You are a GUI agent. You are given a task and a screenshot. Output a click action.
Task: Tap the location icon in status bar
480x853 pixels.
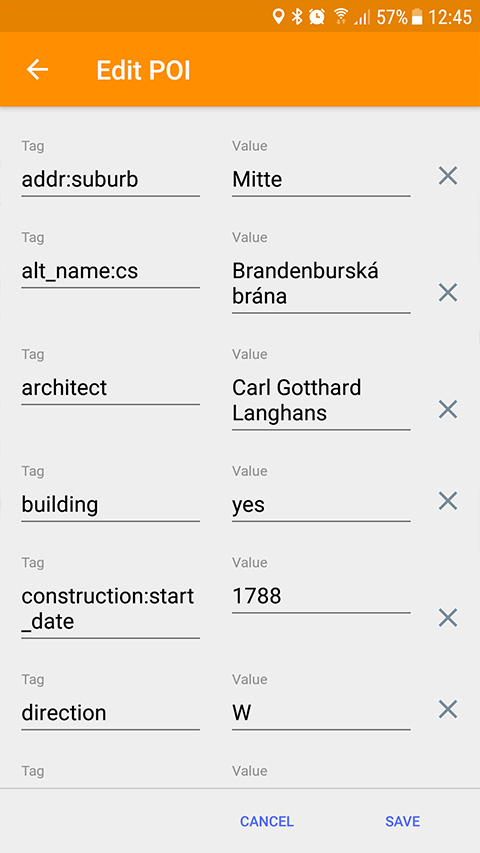(279, 17)
